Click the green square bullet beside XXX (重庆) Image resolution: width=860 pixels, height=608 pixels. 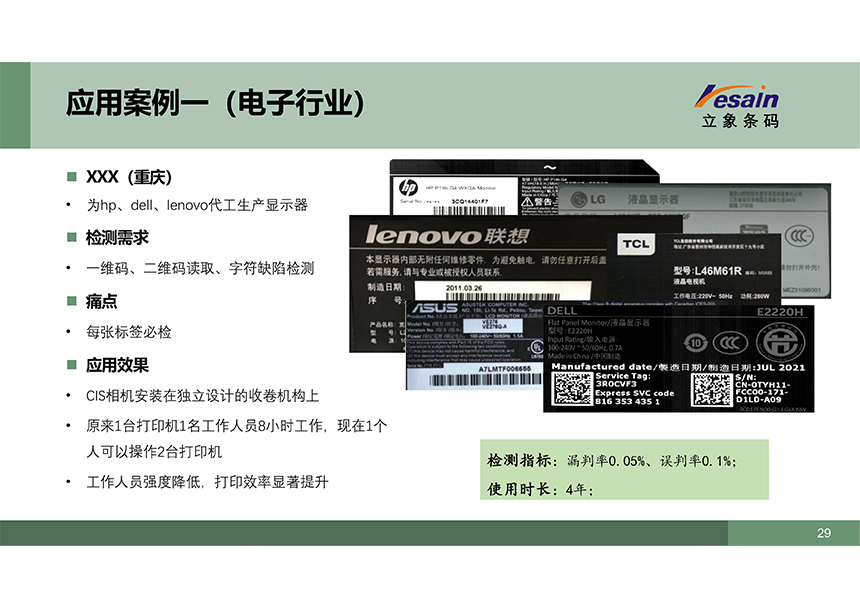pos(72,177)
